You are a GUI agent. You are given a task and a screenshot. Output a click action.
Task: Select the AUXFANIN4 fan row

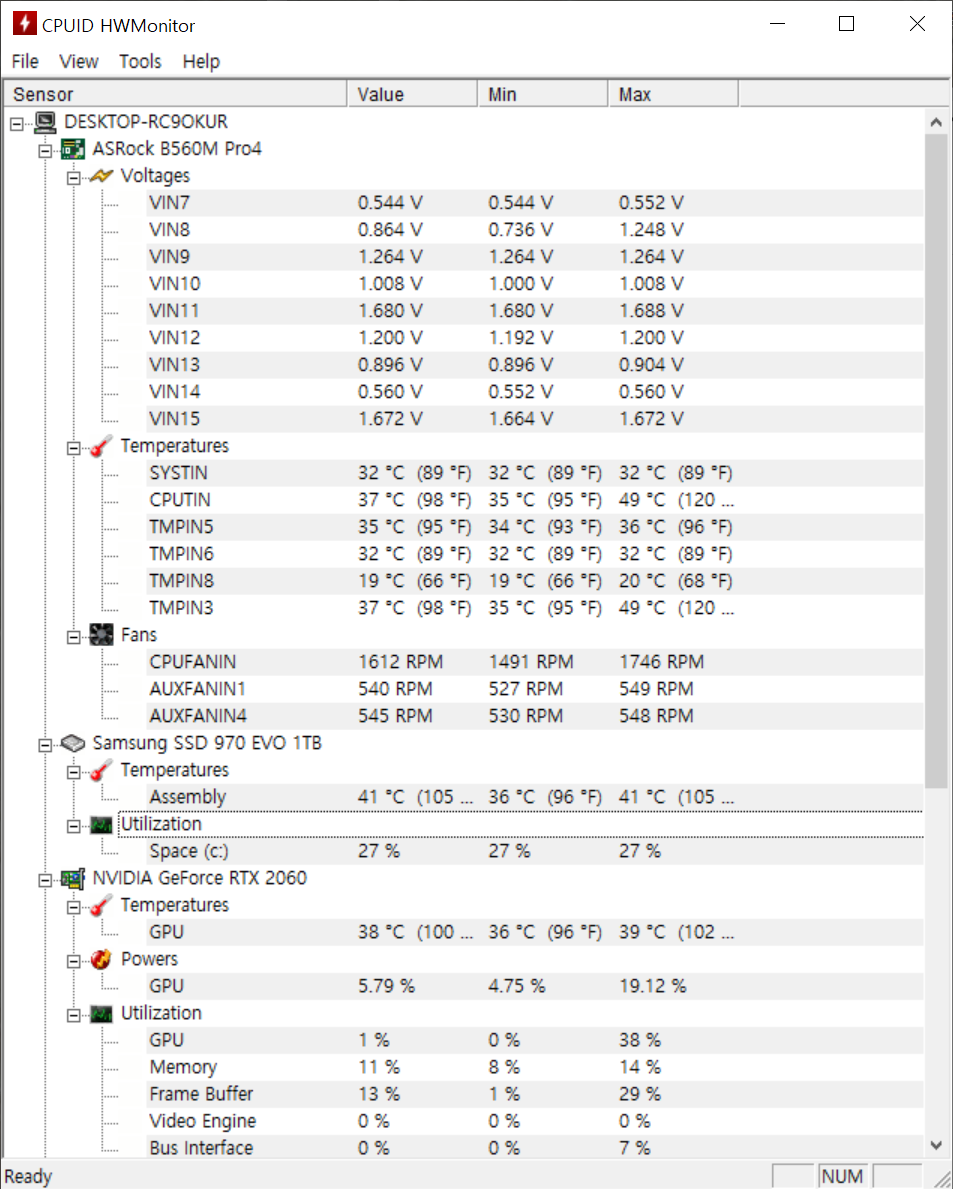coord(534,716)
